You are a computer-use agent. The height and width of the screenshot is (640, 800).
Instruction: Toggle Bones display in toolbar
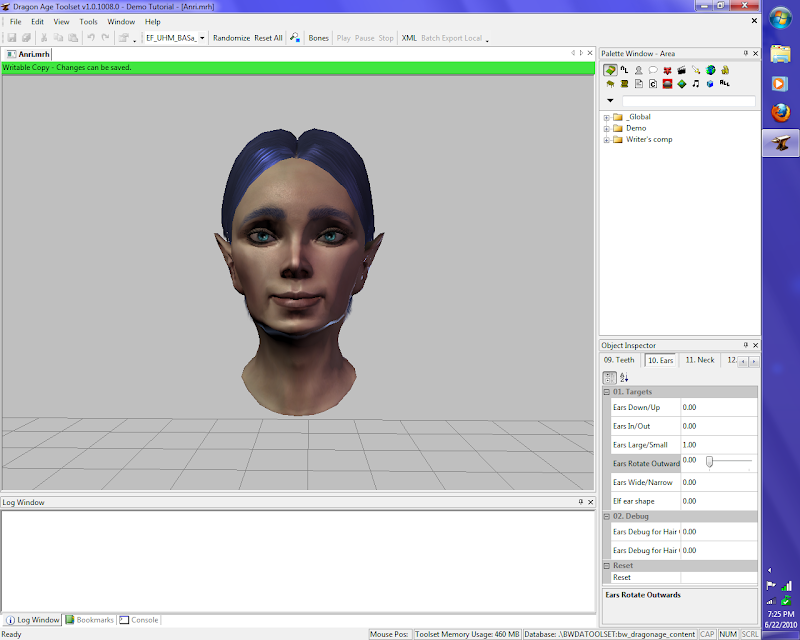point(318,38)
